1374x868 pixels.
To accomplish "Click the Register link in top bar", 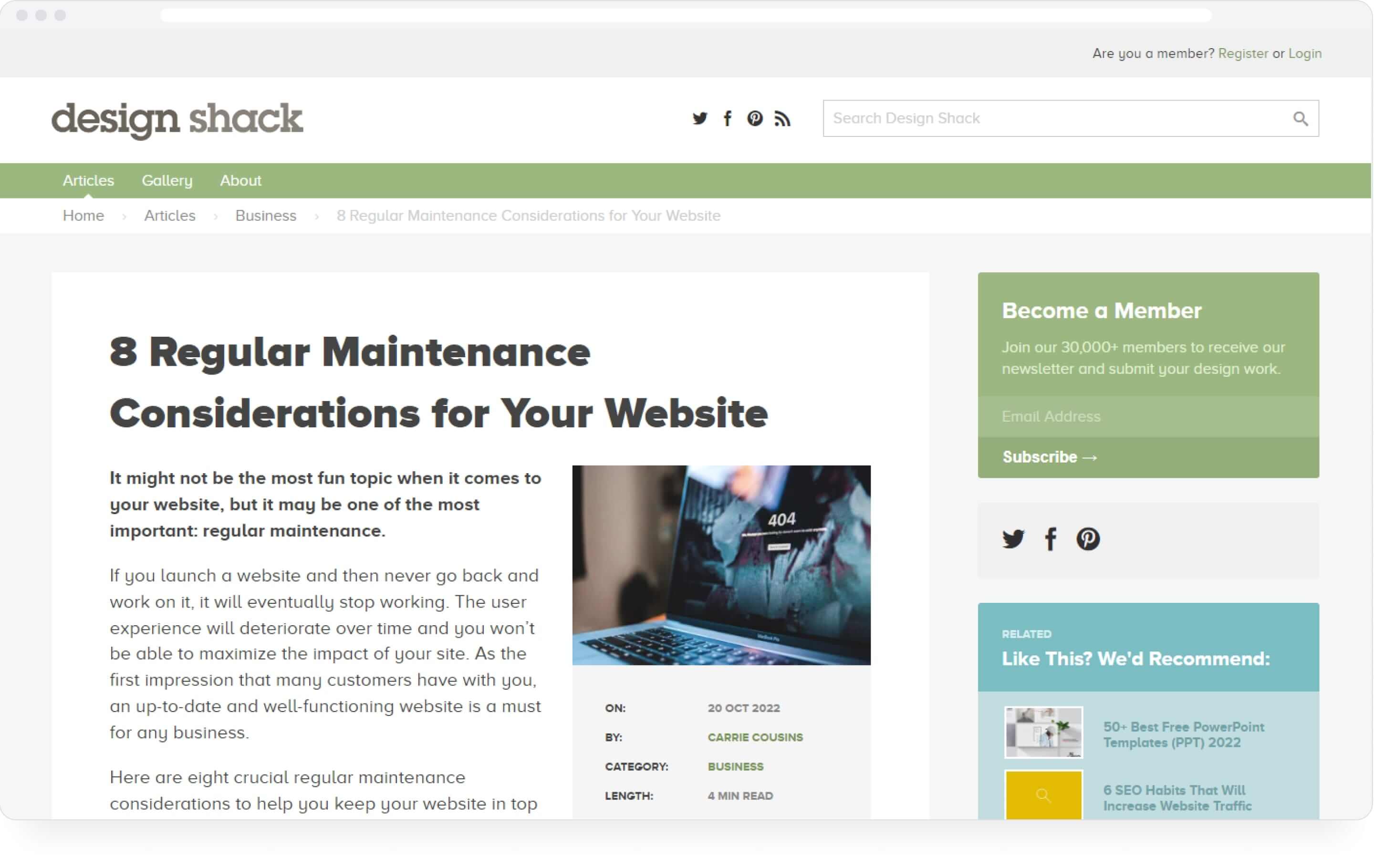I will point(1243,53).
